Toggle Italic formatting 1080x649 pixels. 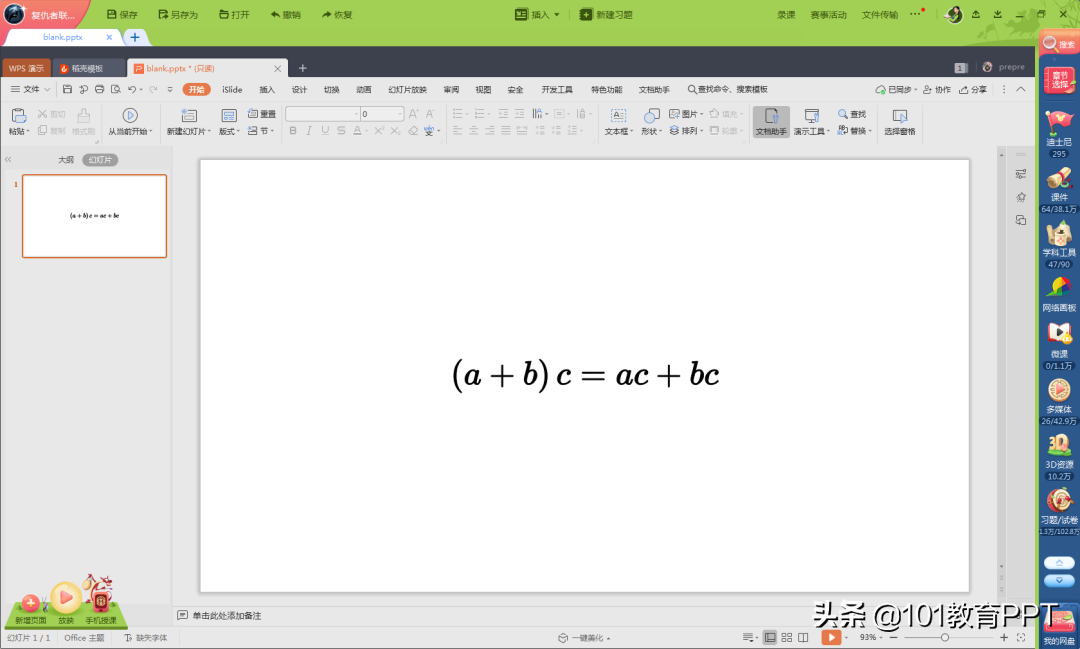coord(309,130)
